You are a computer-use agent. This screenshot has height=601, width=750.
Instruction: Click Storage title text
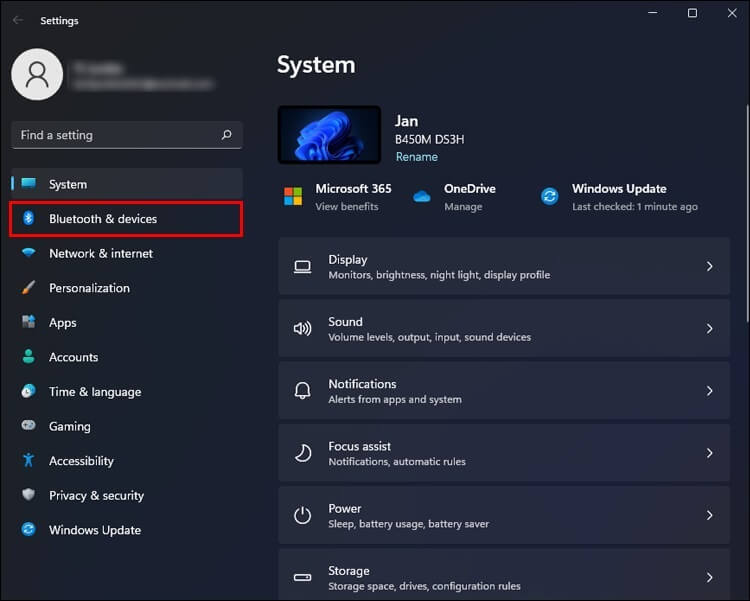pos(349,571)
